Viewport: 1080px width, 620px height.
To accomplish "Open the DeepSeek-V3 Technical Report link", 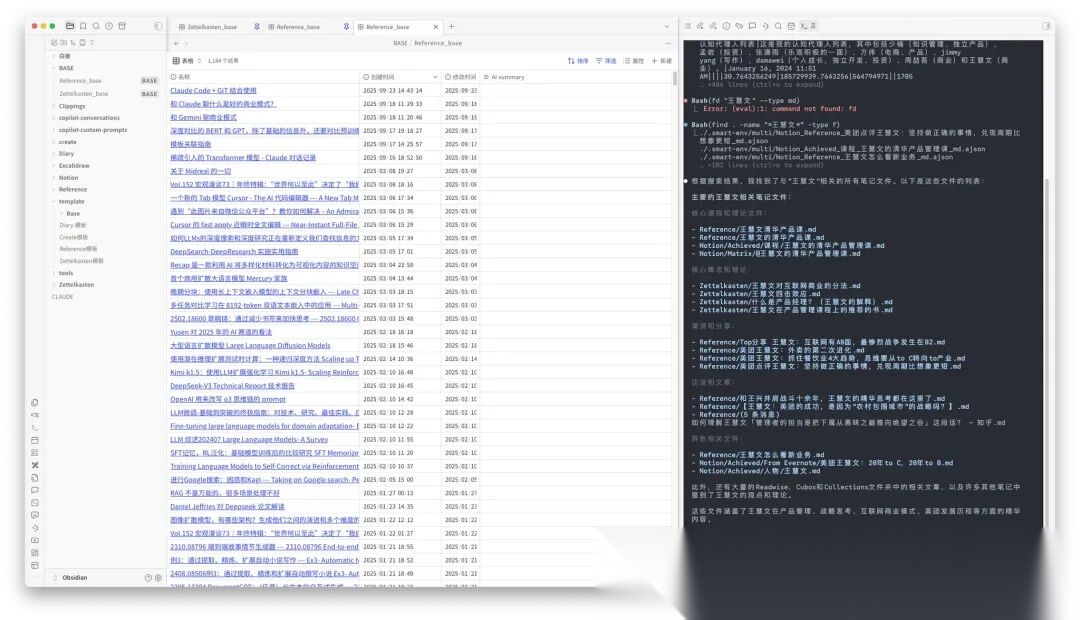I will pos(232,386).
